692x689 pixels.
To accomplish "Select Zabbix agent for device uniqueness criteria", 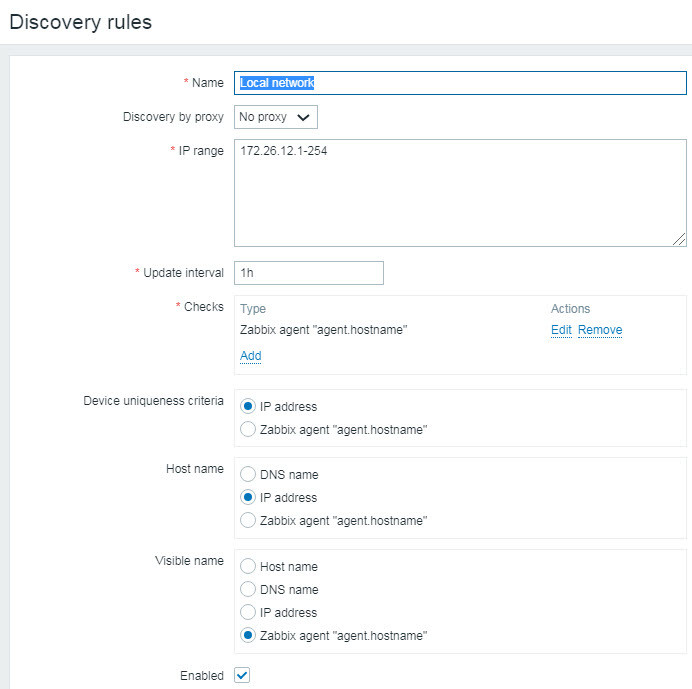I will point(248,430).
